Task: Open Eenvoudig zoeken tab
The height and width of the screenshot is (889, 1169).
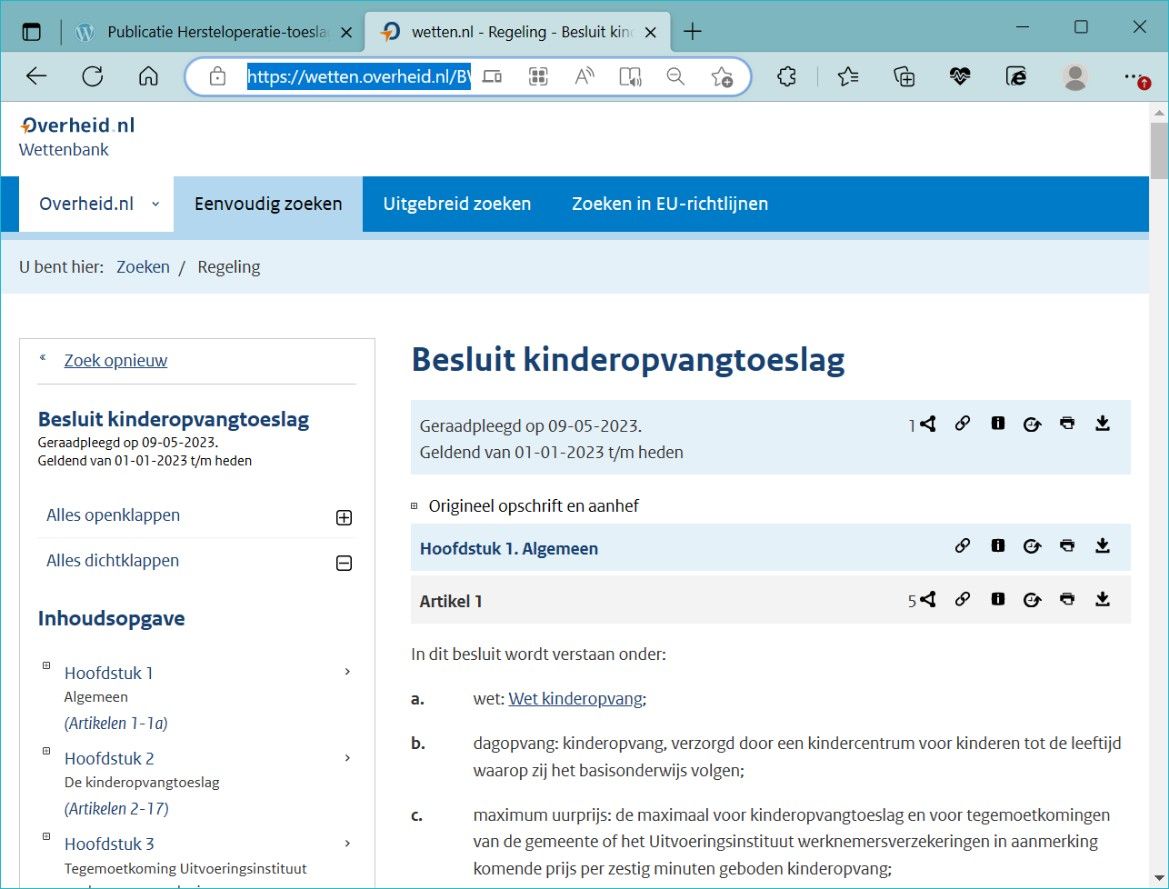Action: tap(268, 204)
